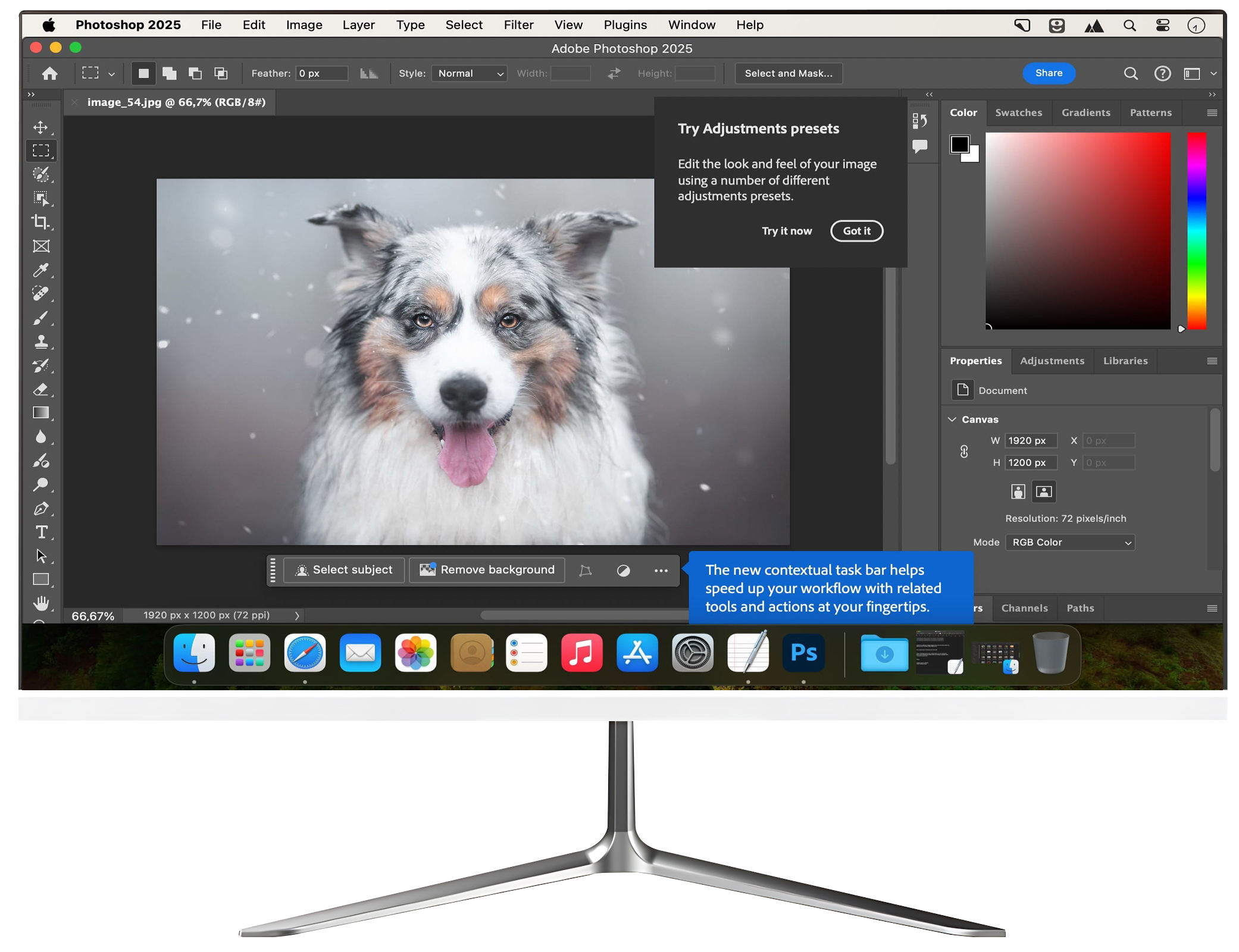Select the Eraser tool
This screenshot has height=952, width=1239.
point(40,390)
